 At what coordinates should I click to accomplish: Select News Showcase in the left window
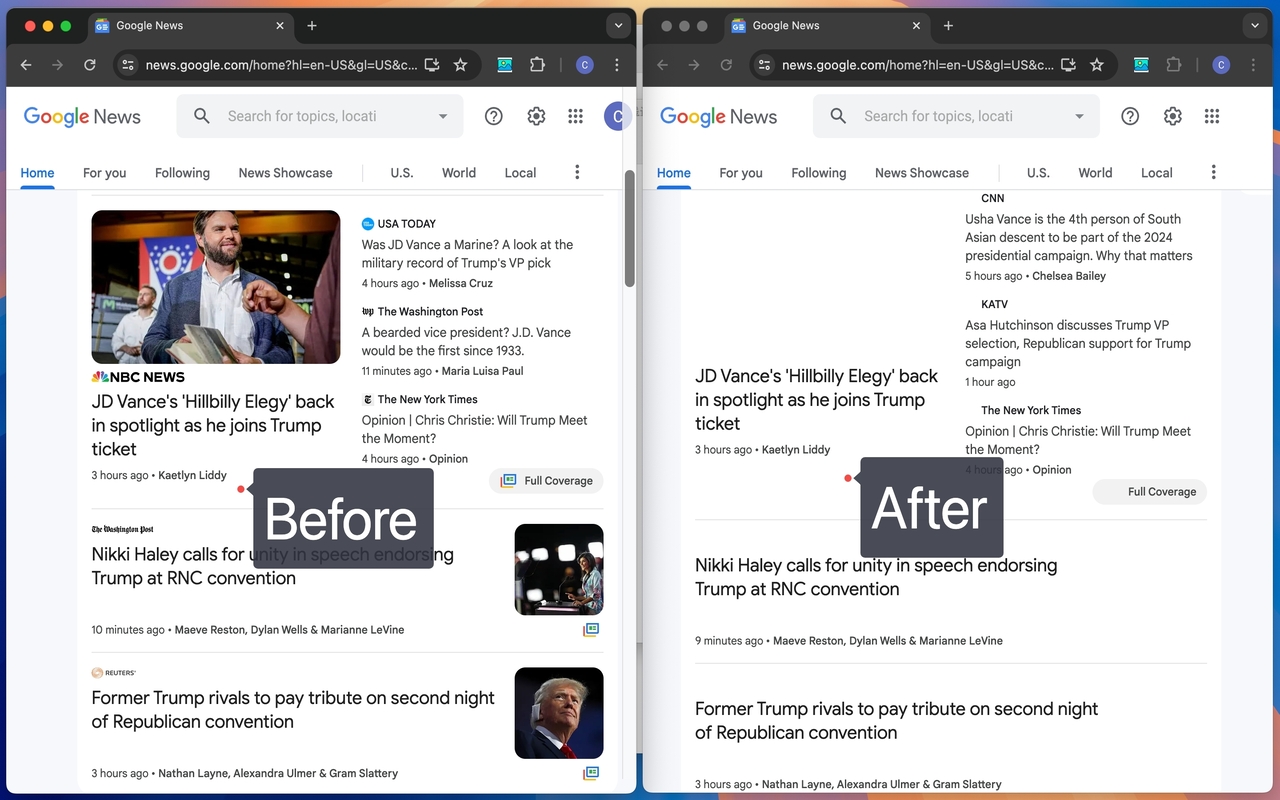click(285, 173)
